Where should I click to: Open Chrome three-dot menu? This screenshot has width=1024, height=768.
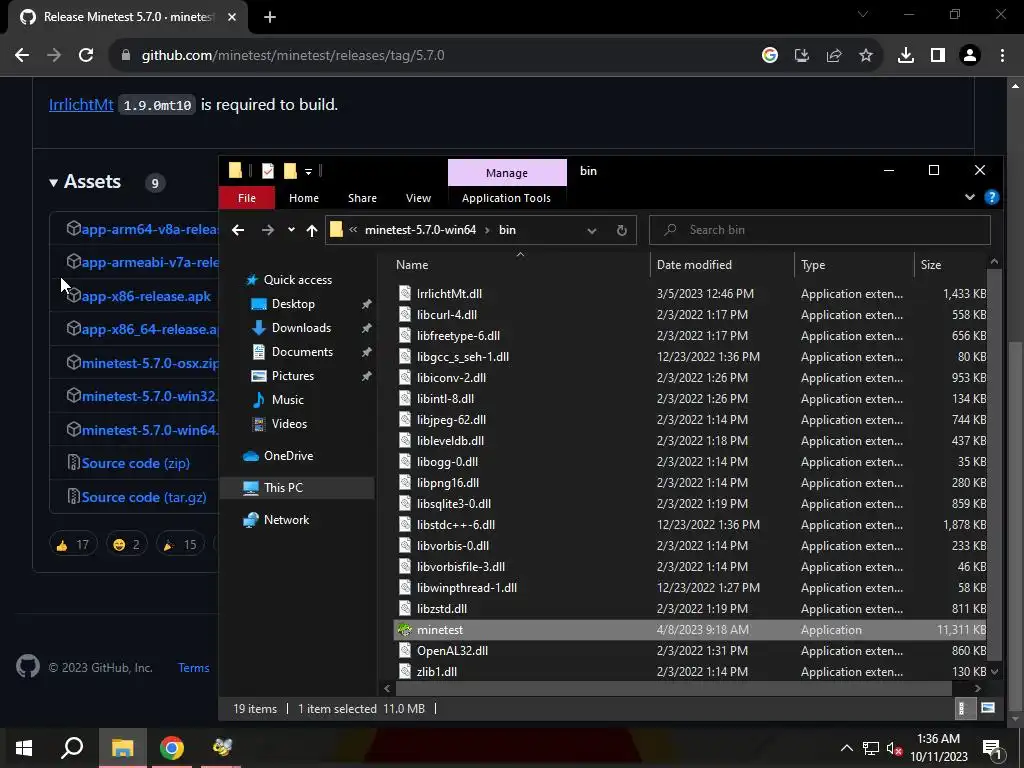(1002, 56)
